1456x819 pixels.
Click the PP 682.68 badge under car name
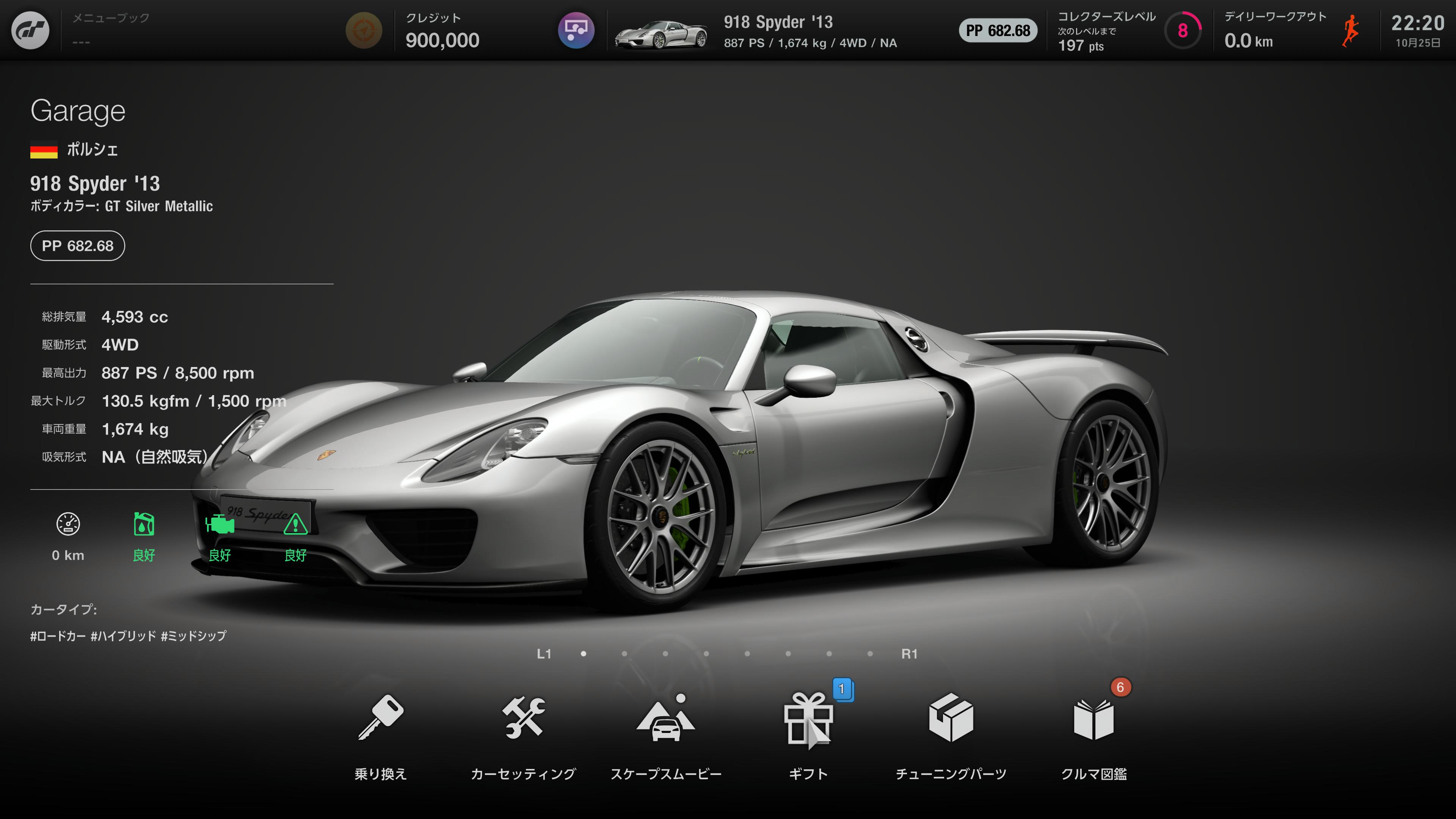[77, 246]
